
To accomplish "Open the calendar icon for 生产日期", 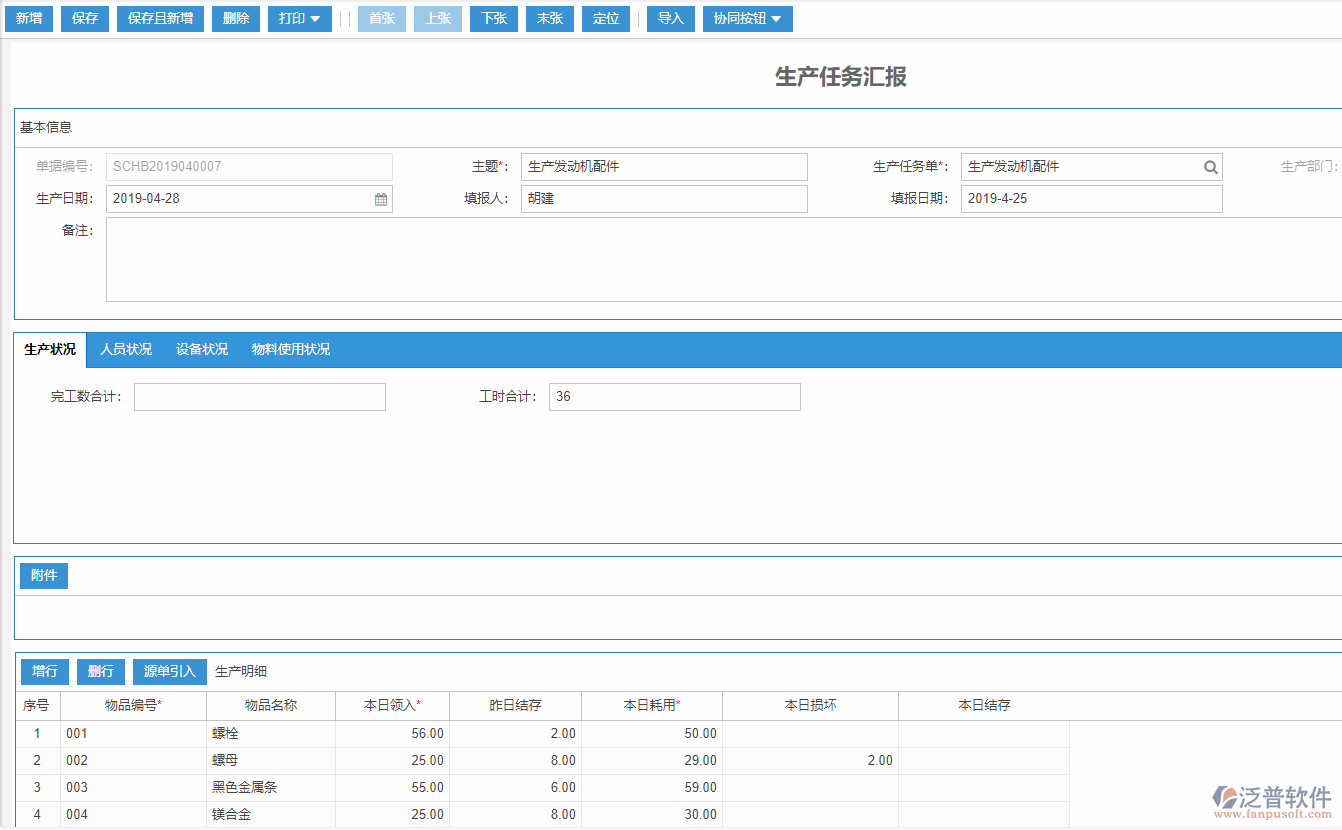I will coord(381,199).
